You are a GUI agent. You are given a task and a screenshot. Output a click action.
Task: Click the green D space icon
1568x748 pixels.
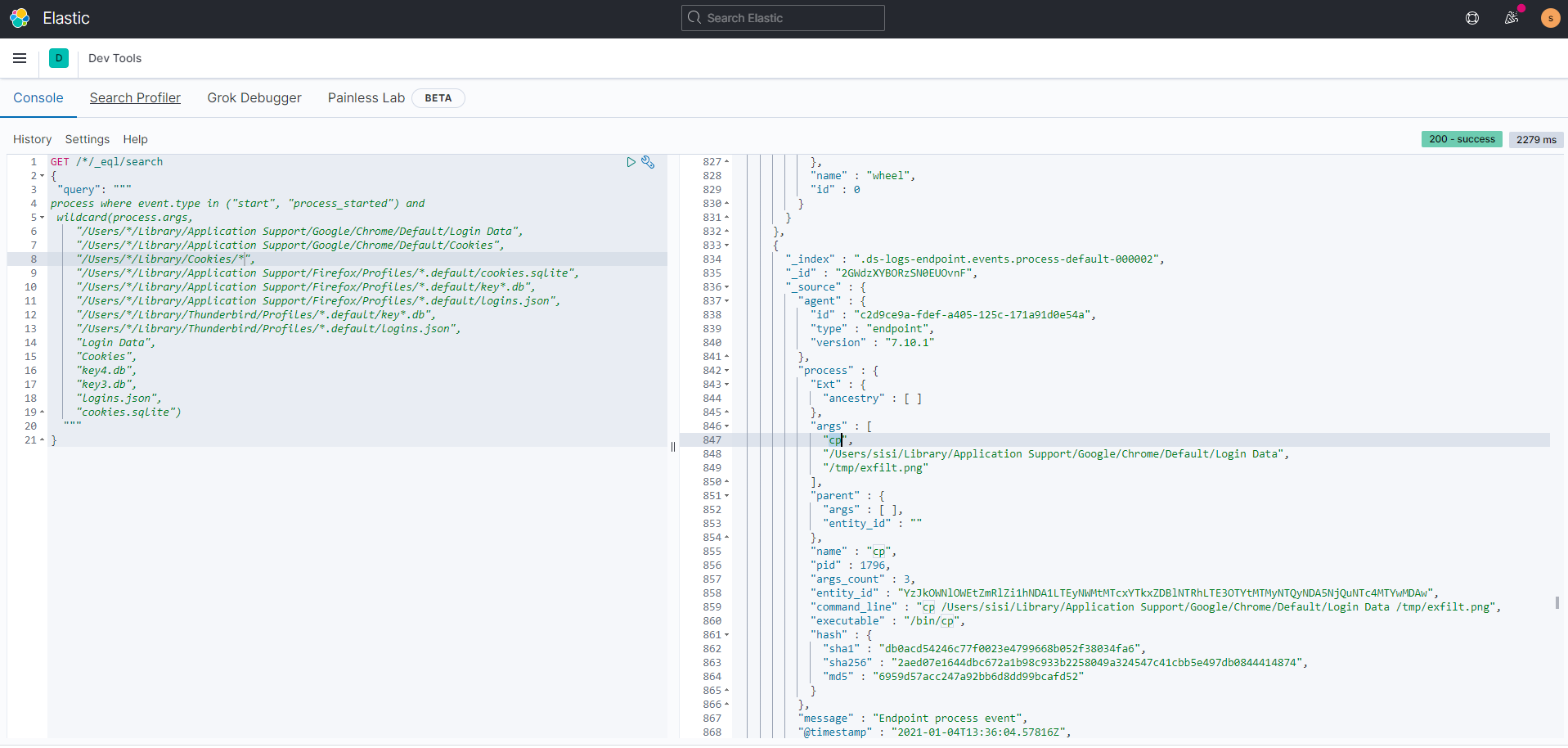tap(58, 58)
